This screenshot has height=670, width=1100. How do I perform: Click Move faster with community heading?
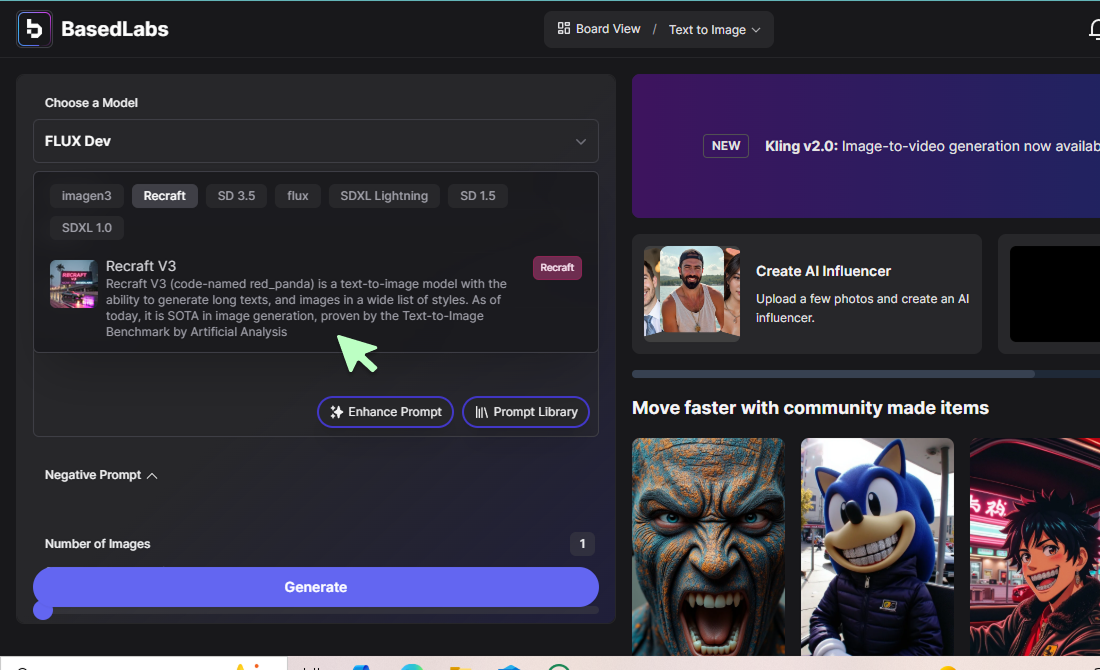tap(810, 408)
